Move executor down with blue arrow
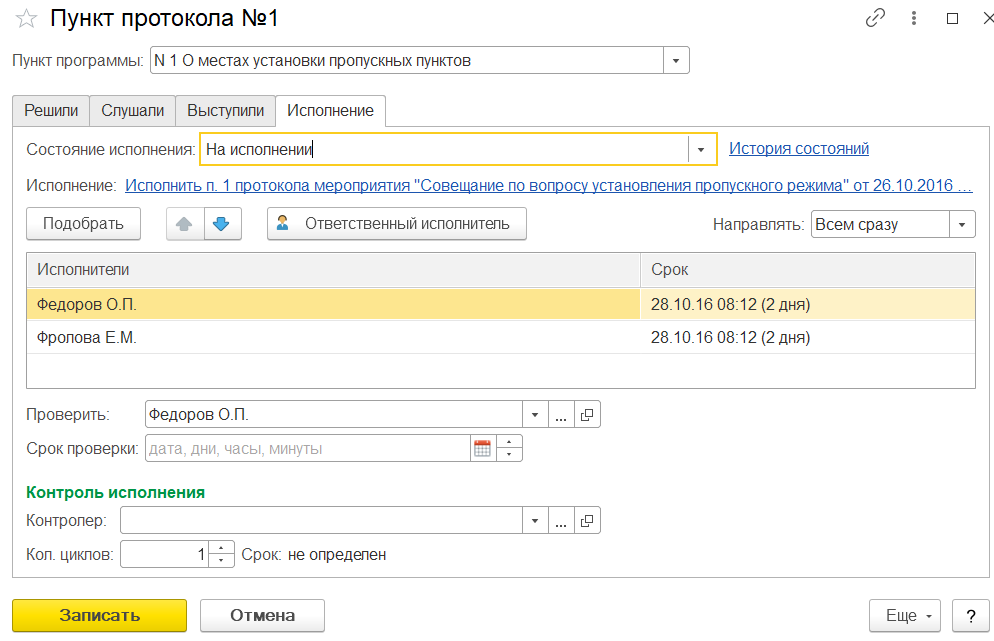The width and height of the screenshot is (994, 641). point(222,224)
